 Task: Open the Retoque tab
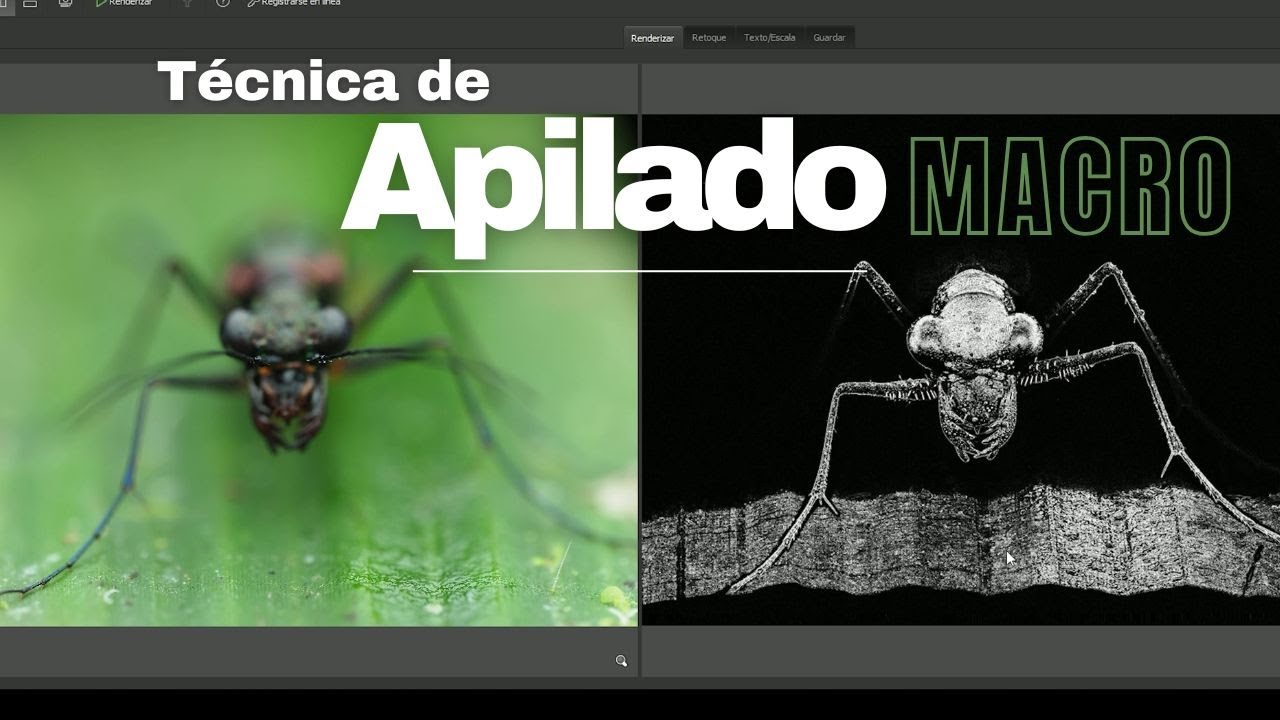point(709,38)
